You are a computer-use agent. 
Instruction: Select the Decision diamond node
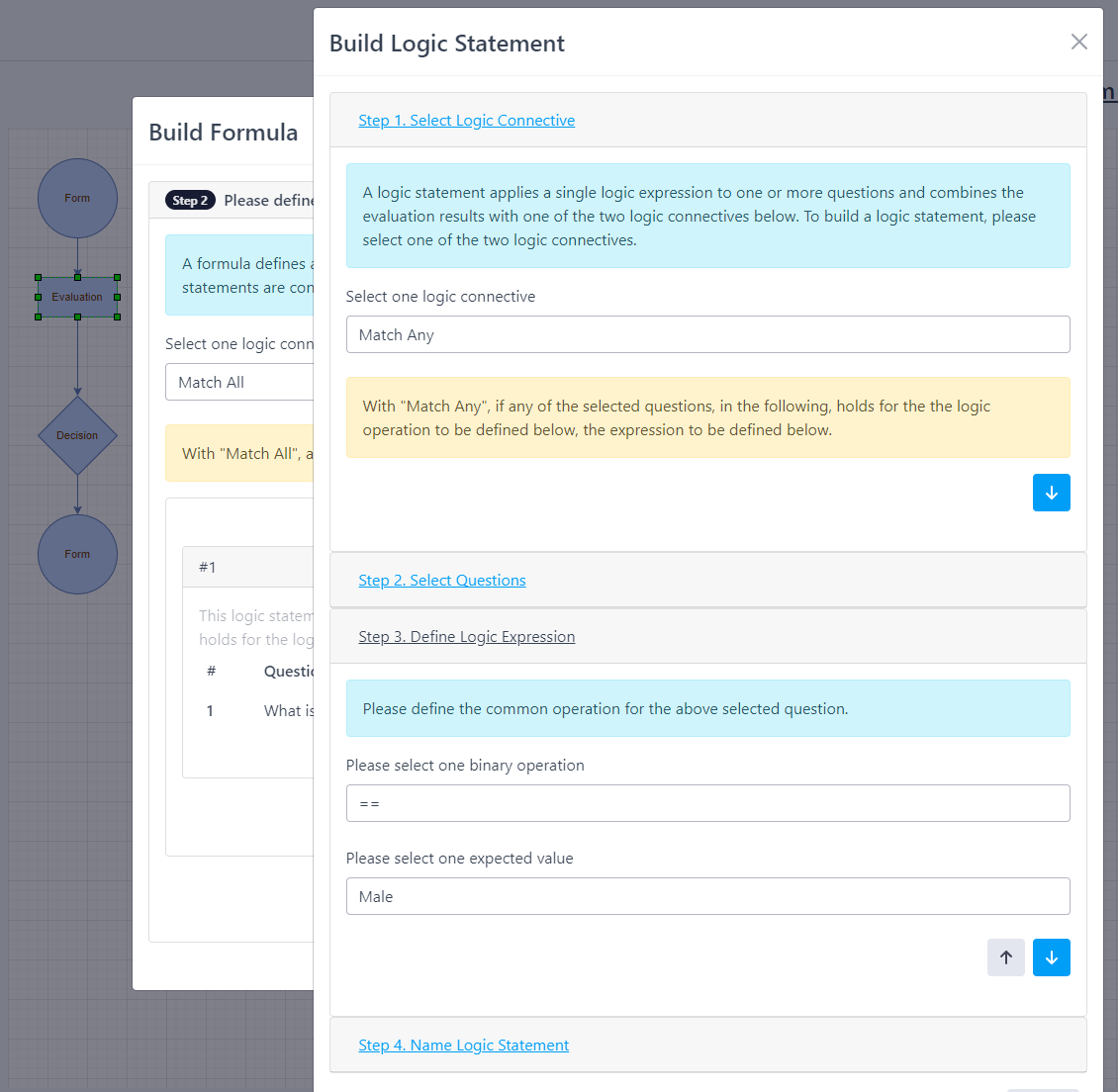coord(77,435)
